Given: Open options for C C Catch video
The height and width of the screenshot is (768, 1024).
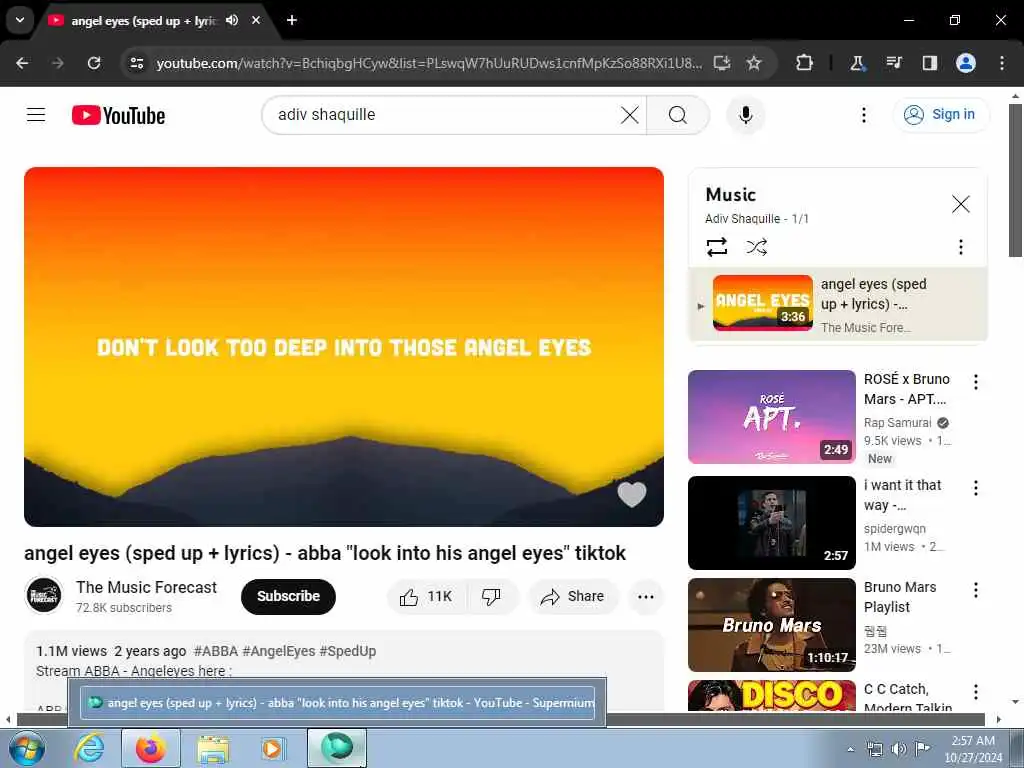Looking at the screenshot, I should pyautogui.click(x=976, y=692).
